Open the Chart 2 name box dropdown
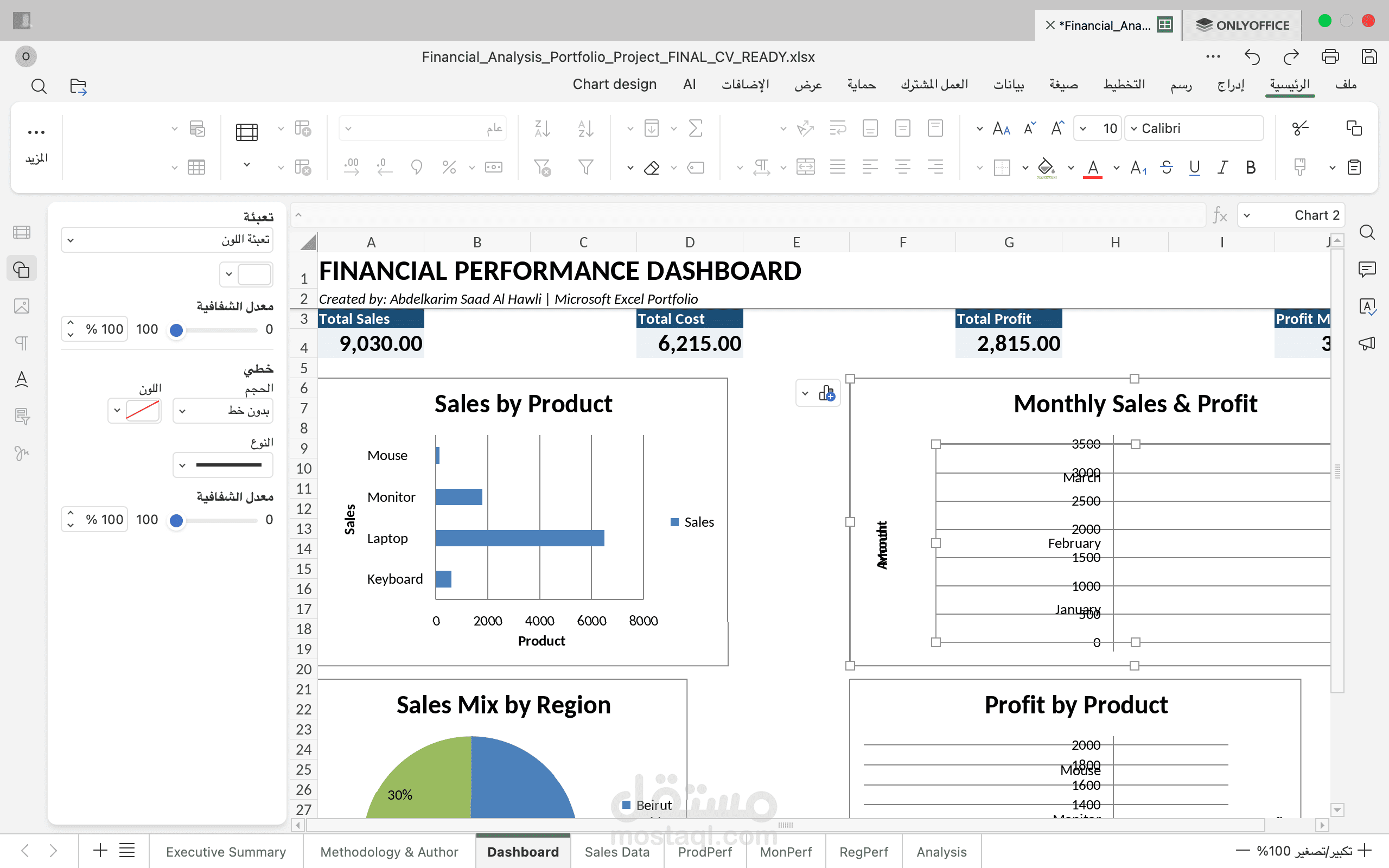The height and width of the screenshot is (868, 1389). pyautogui.click(x=1247, y=216)
